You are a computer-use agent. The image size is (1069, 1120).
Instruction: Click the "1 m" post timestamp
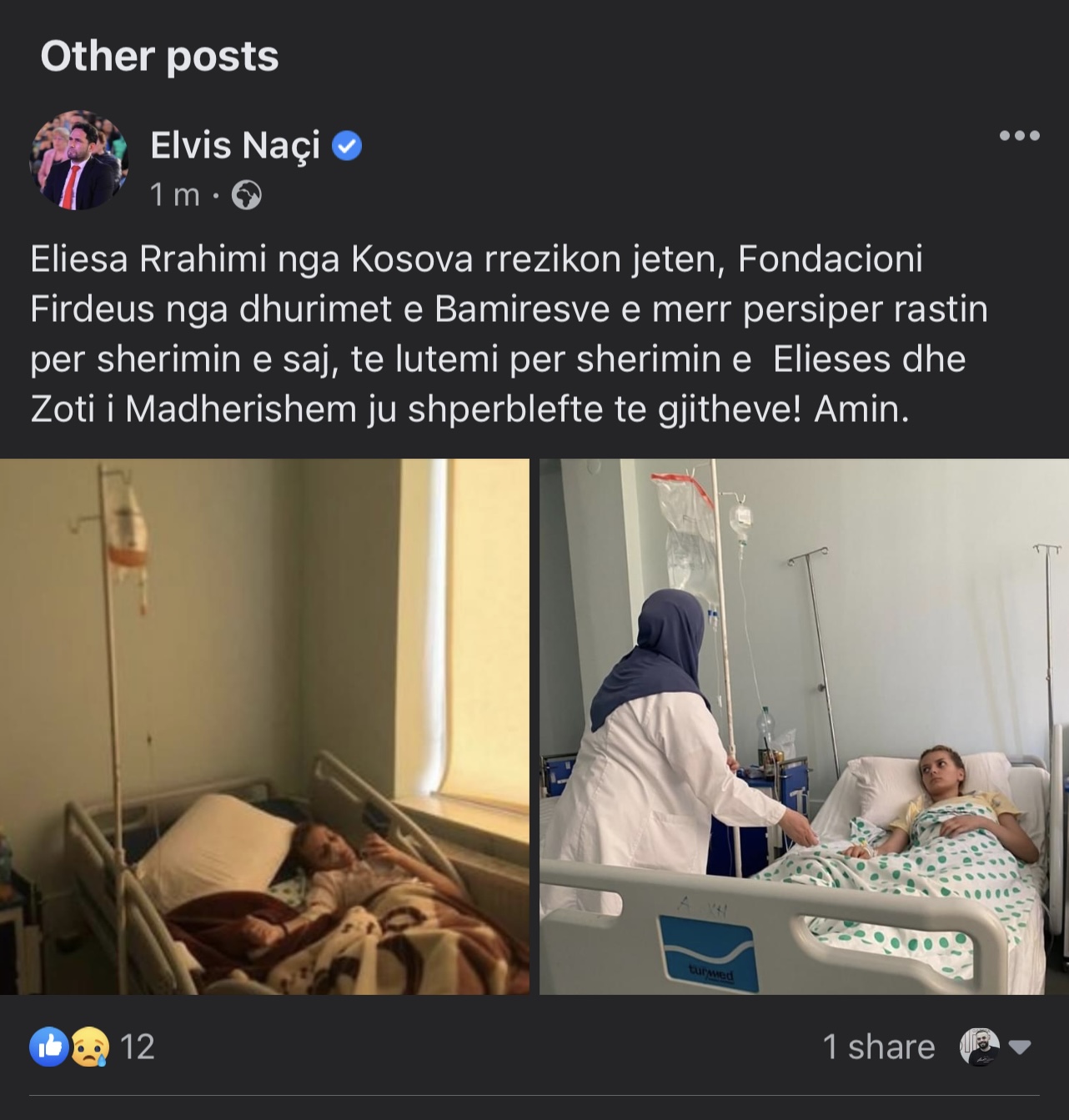(x=174, y=195)
